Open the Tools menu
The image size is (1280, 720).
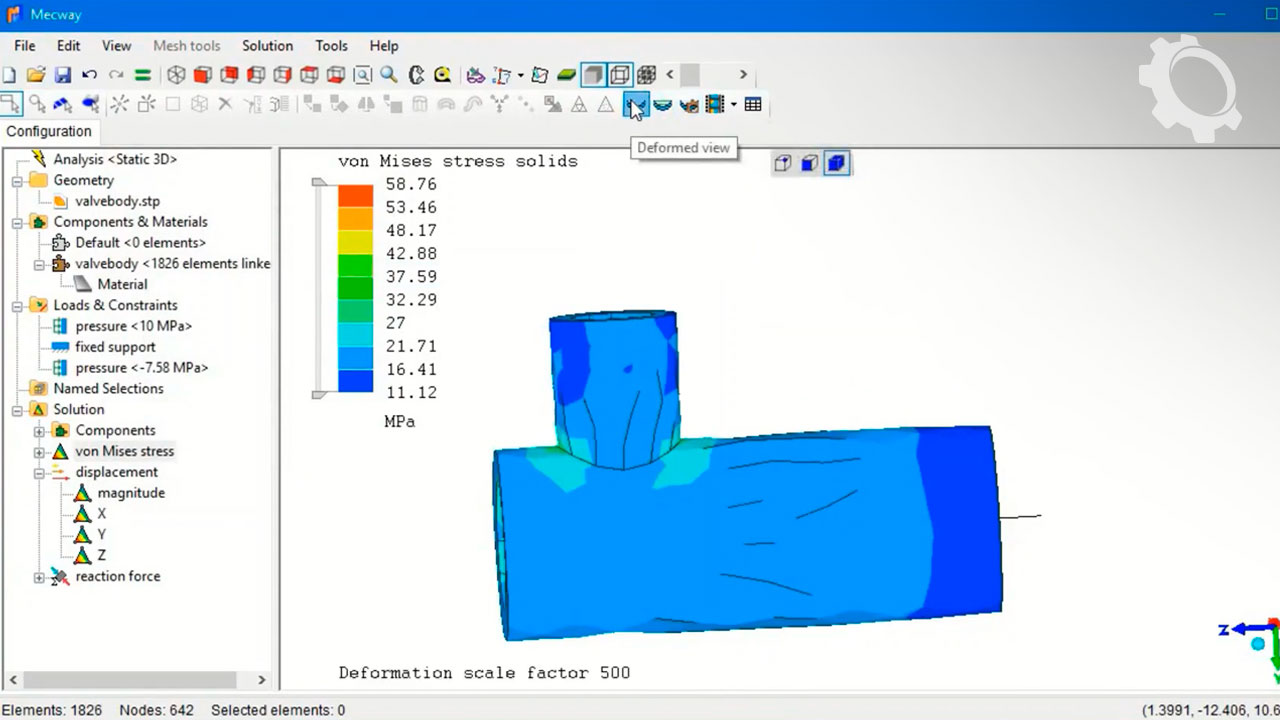click(x=331, y=46)
